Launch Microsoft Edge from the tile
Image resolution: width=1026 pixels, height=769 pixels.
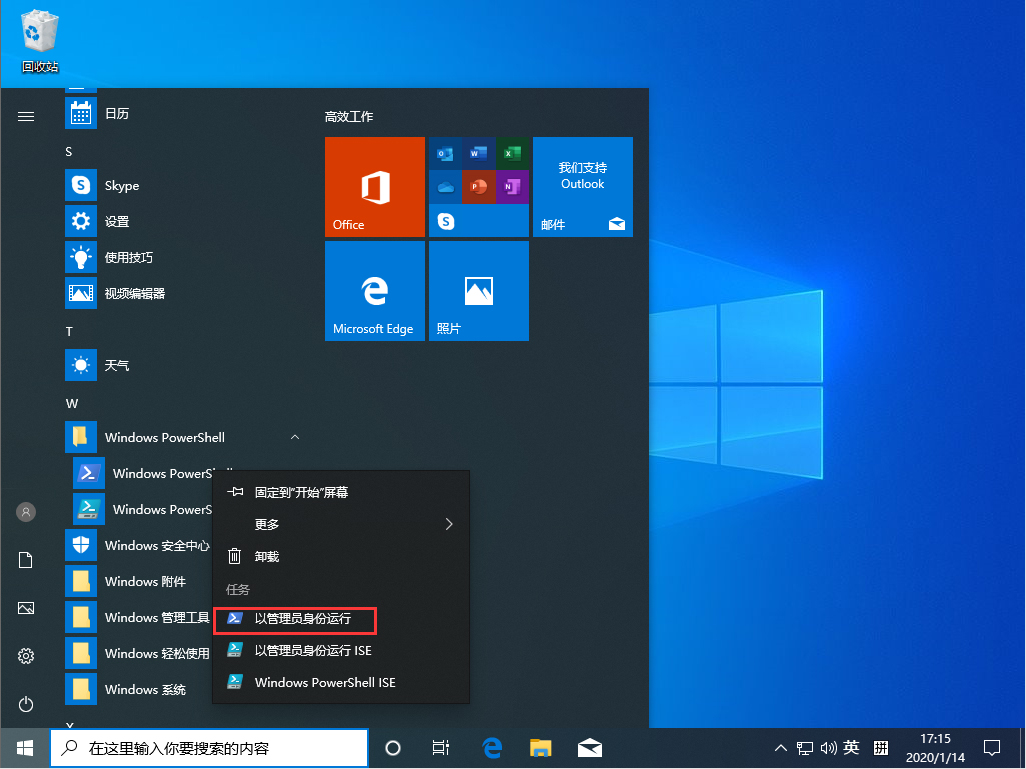[x=375, y=291]
